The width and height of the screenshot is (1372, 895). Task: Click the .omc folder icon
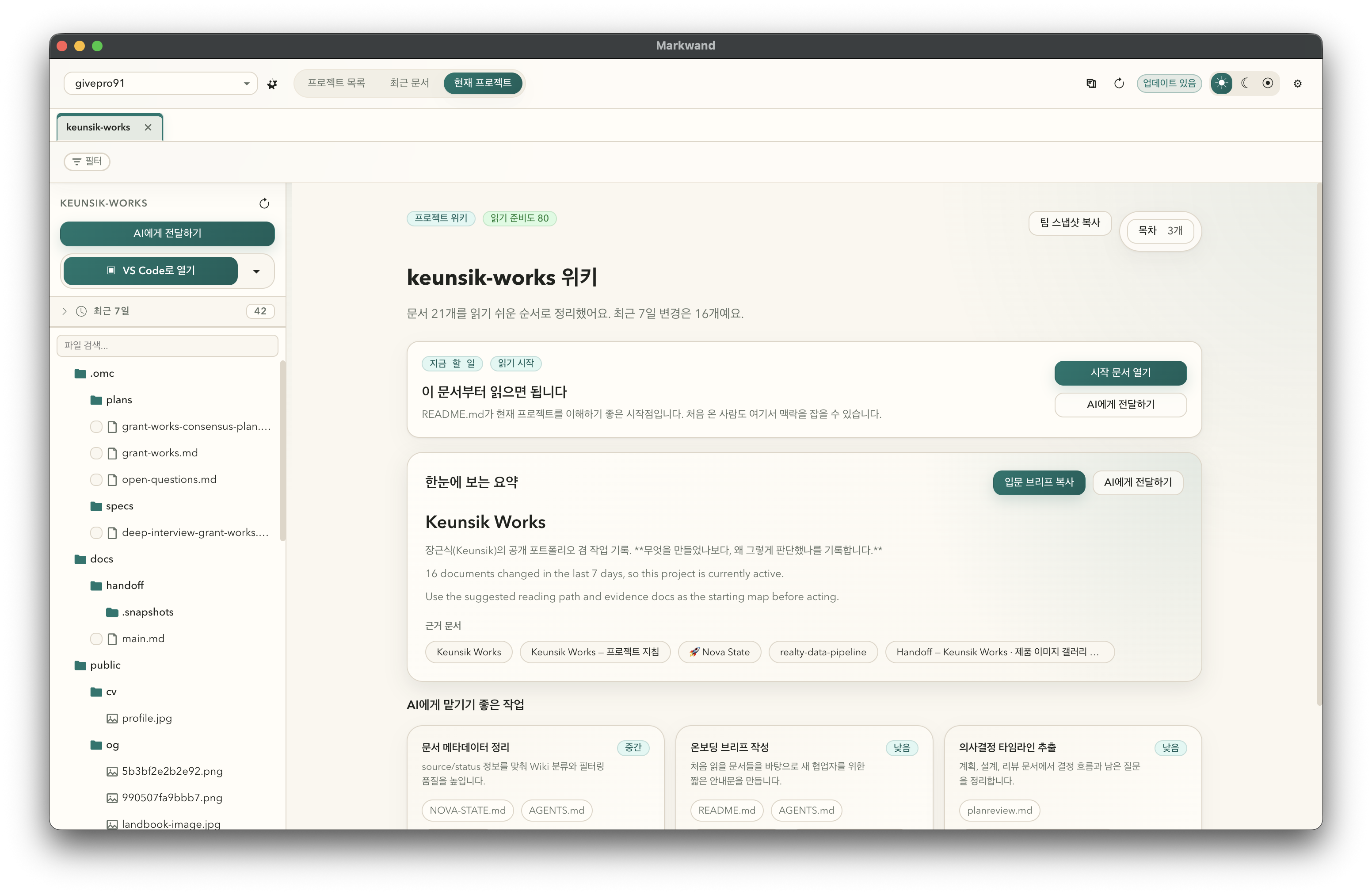[81, 374]
